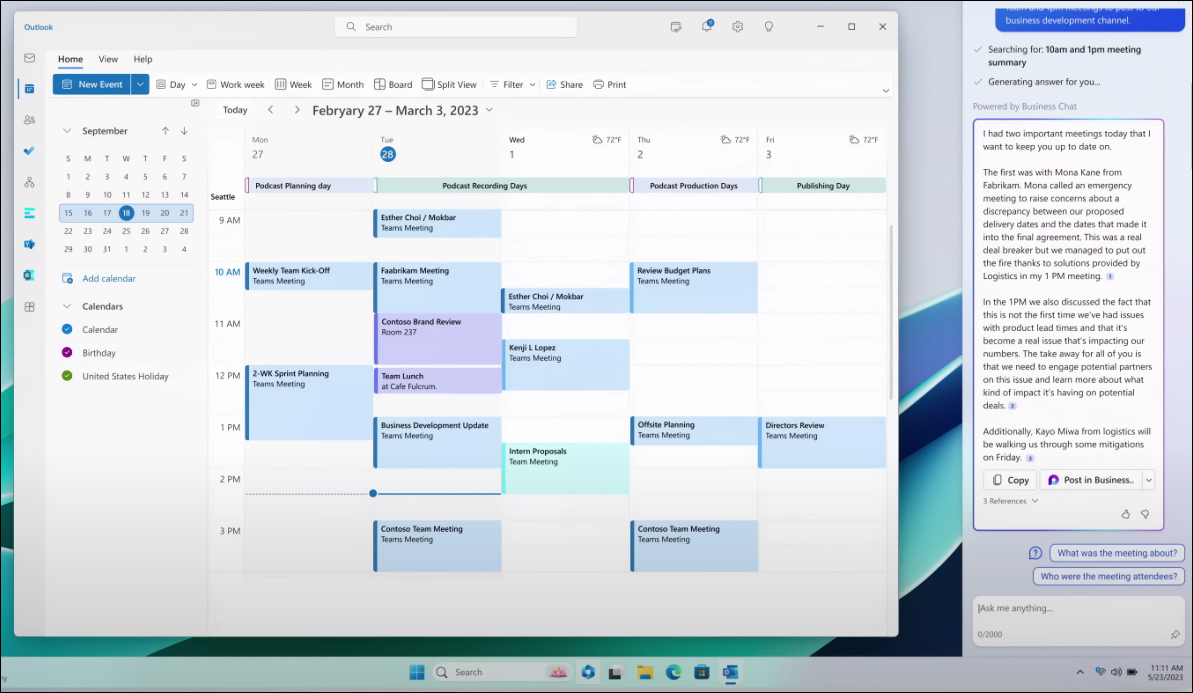This screenshot has height=693, width=1193.
Task: Open File Explorer from taskbar
Action: 645,672
